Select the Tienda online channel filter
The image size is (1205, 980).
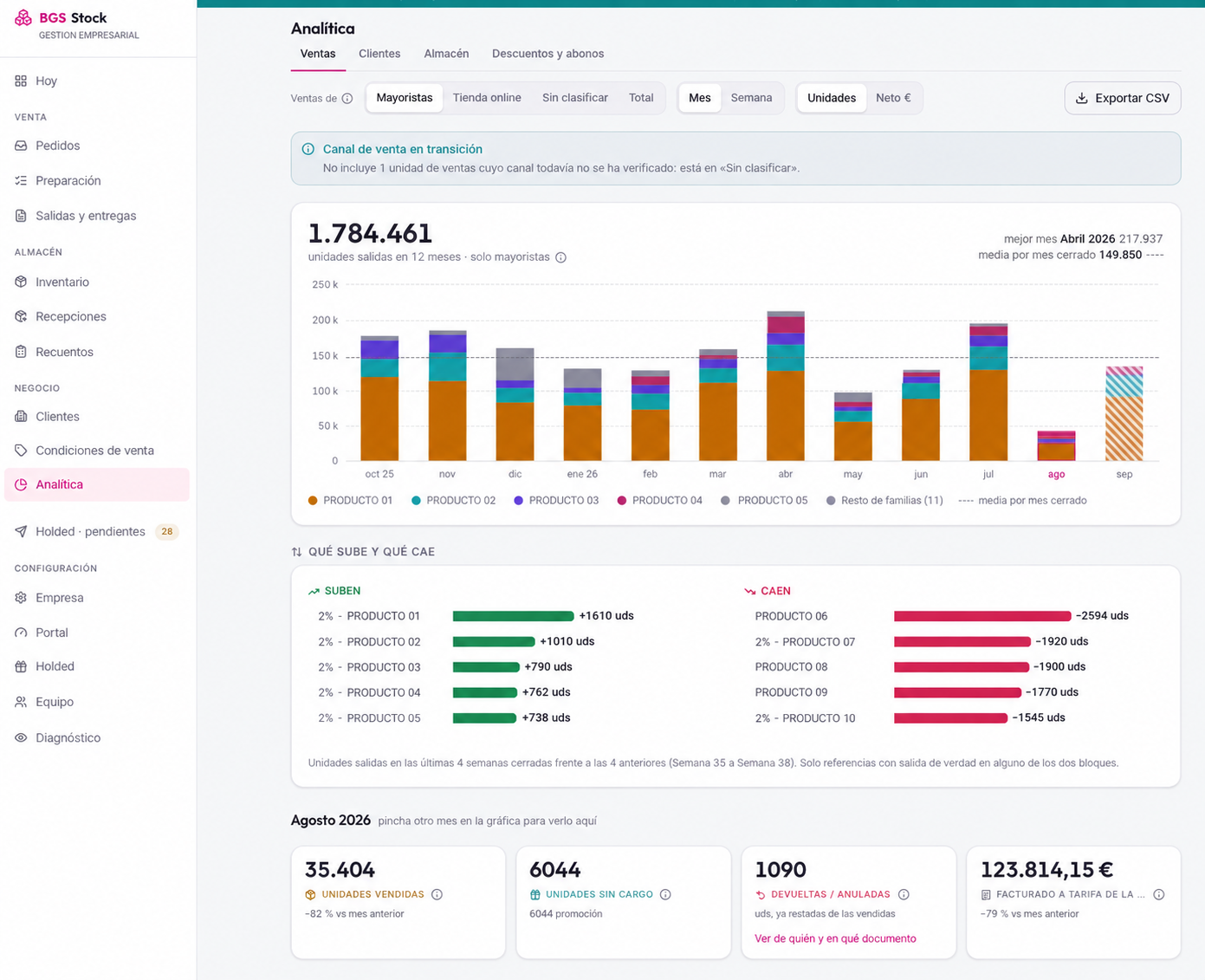487,98
